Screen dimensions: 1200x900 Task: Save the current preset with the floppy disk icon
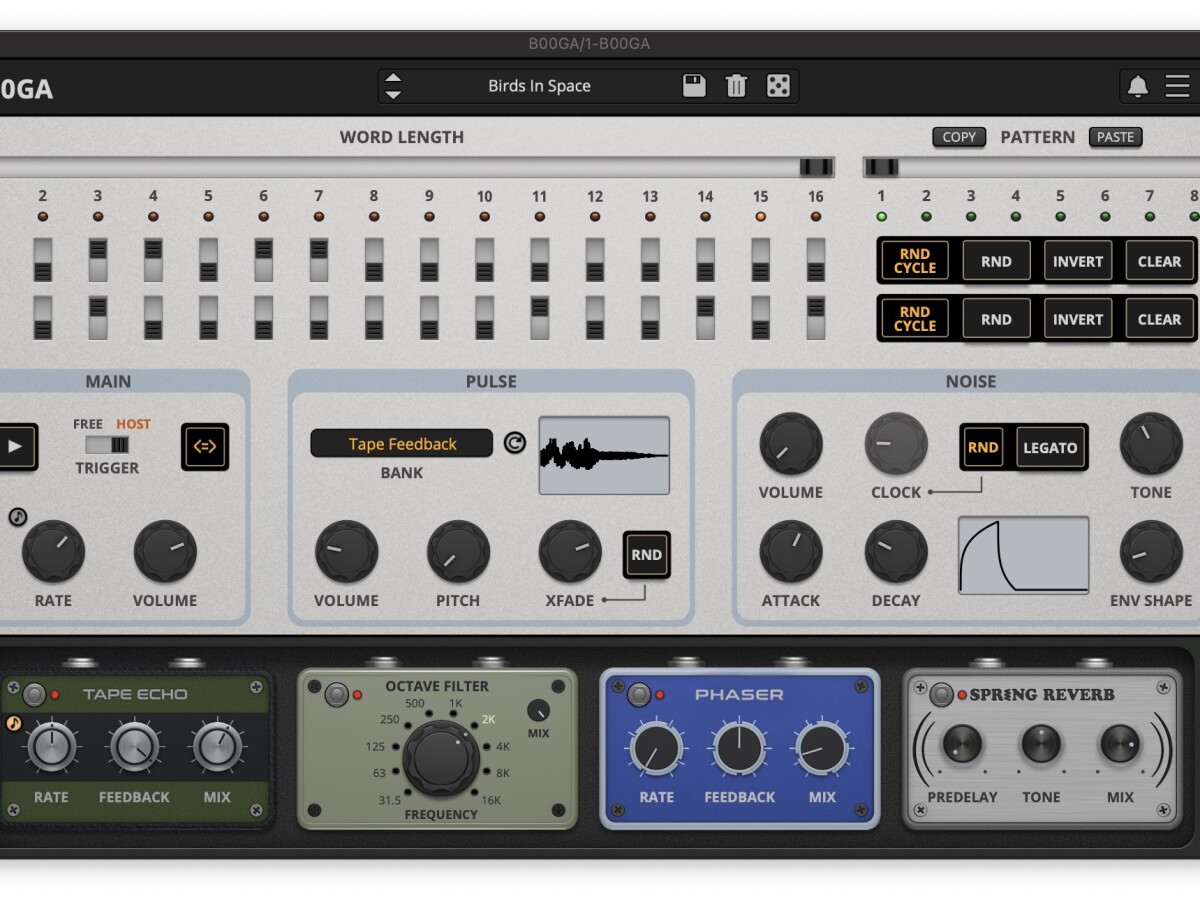[x=694, y=86]
